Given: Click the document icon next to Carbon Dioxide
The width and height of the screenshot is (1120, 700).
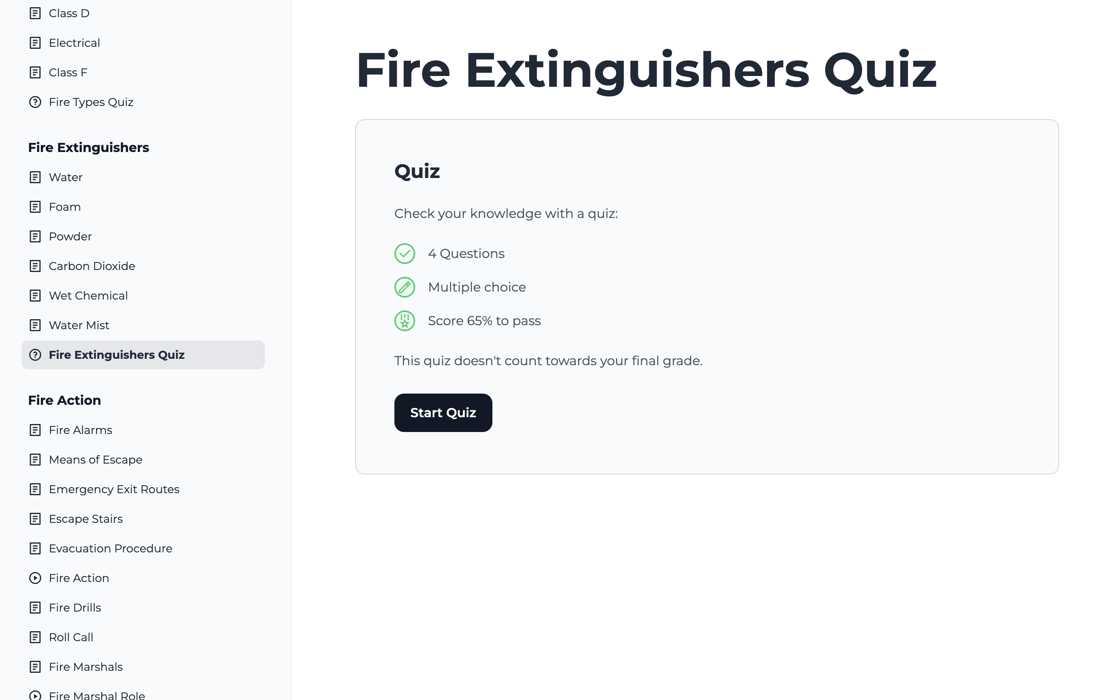Looking at the screenshot, I should (35, 265).
